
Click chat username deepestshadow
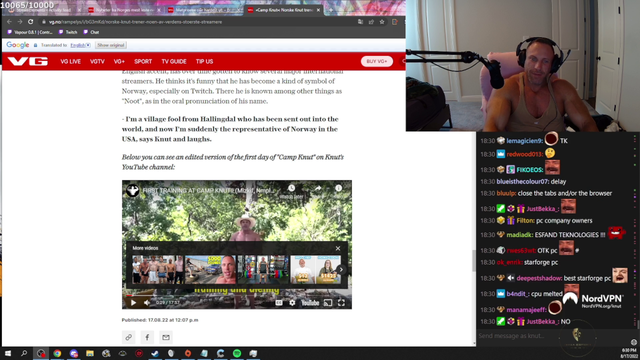(x=539, y=278)
